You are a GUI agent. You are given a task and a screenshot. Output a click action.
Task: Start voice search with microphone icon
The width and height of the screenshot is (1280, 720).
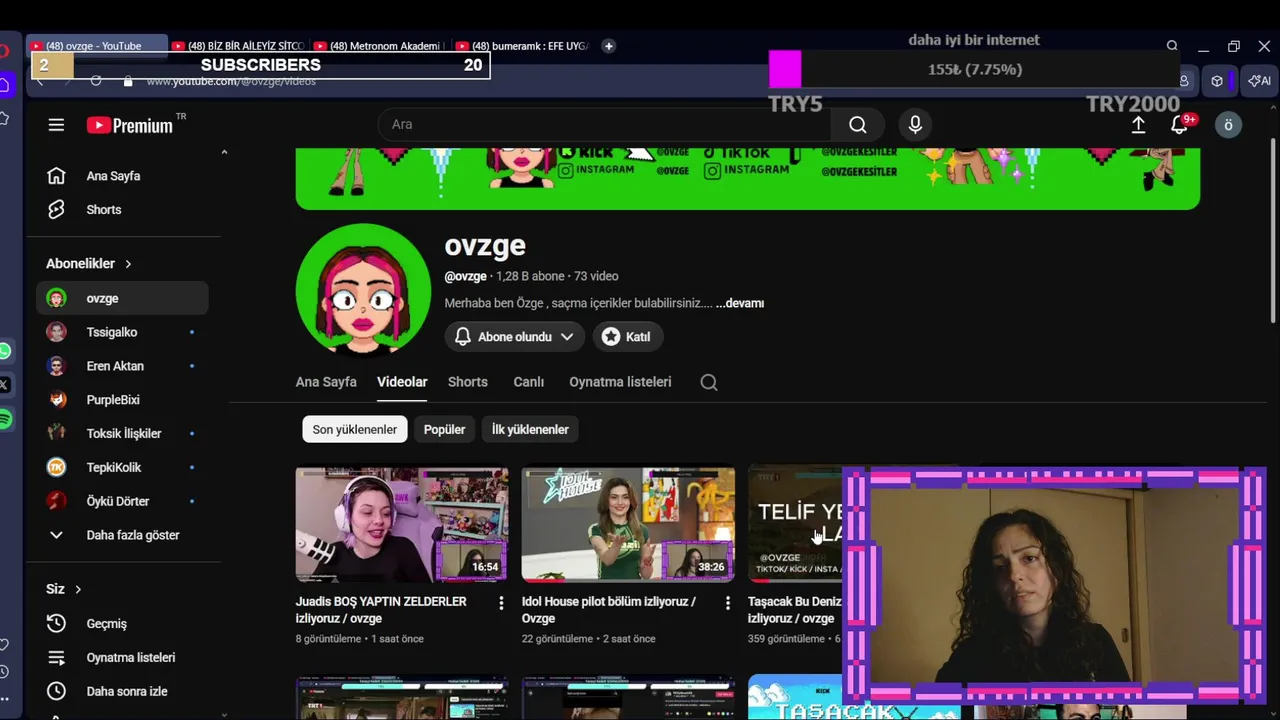[x=915, y=124]
